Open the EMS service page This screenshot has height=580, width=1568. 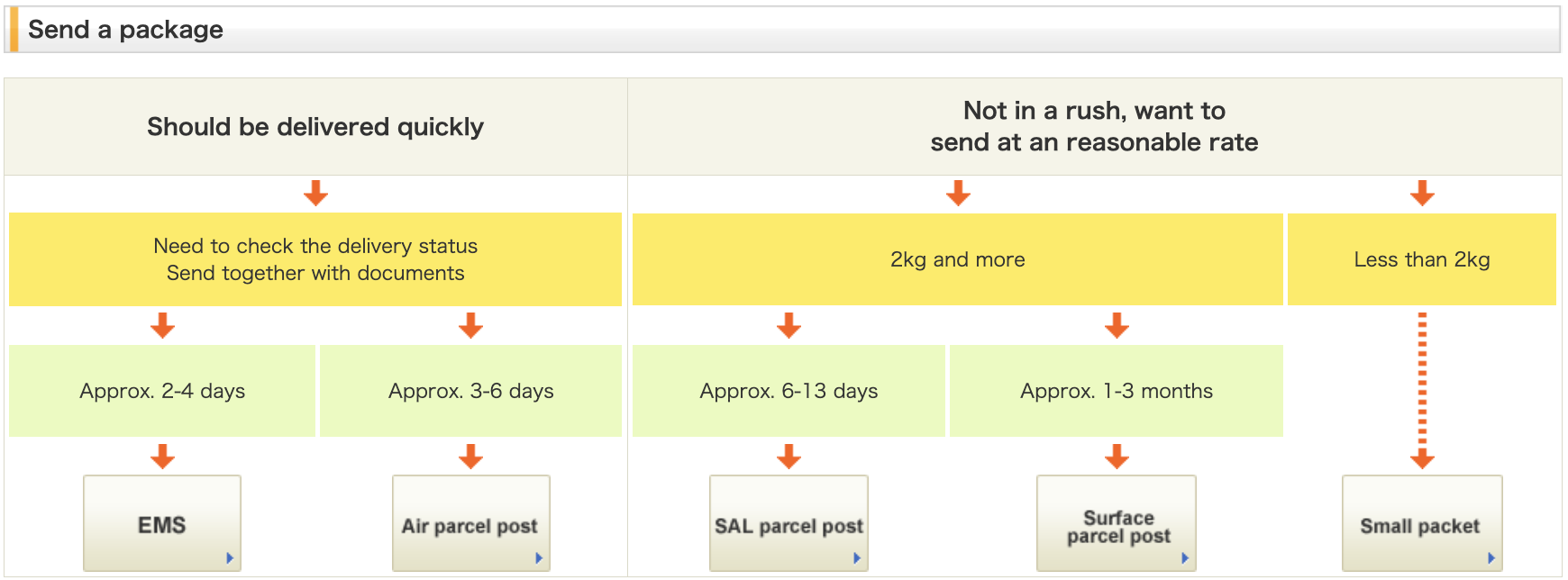point(161,523)
